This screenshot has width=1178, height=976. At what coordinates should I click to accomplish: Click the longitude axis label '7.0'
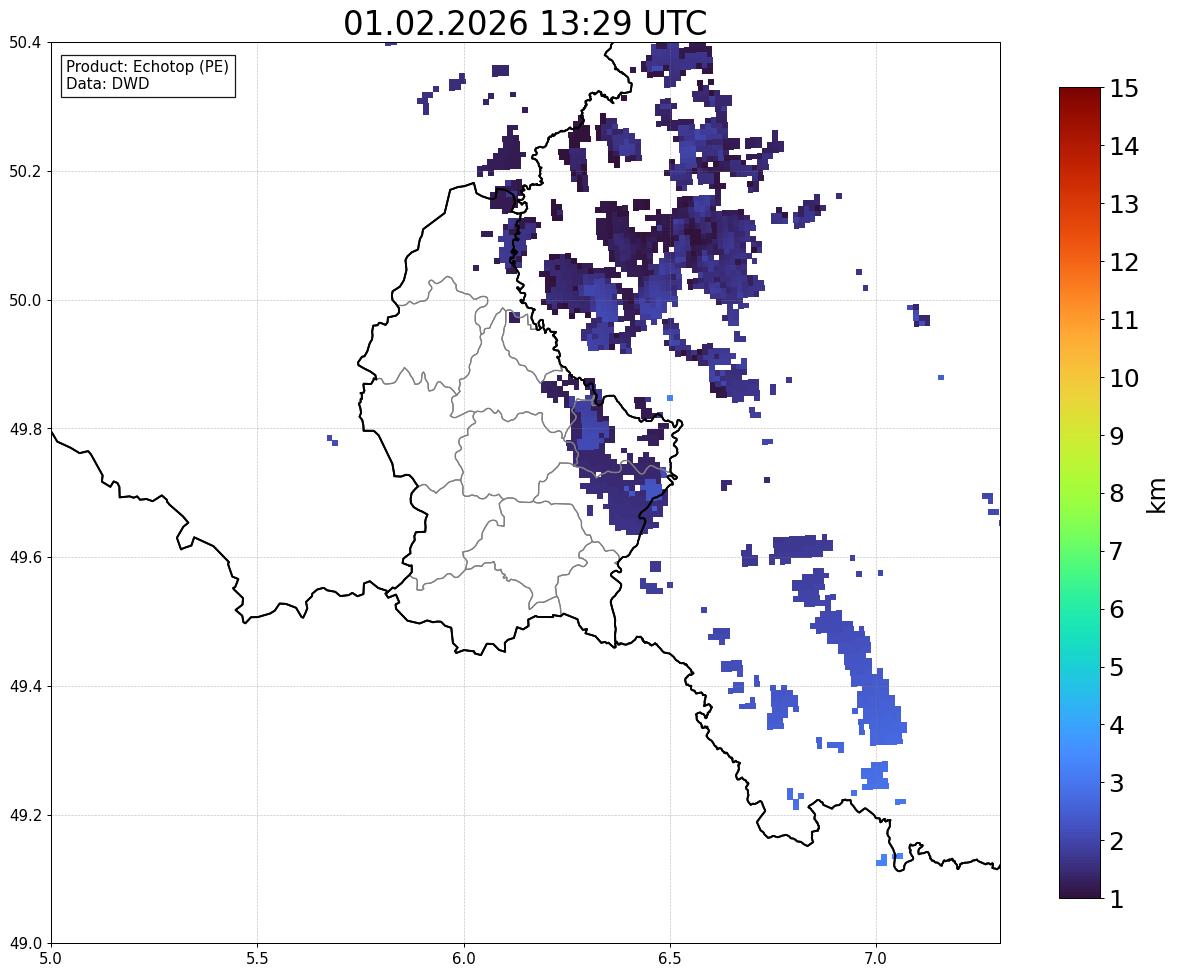tap(876, 959)
